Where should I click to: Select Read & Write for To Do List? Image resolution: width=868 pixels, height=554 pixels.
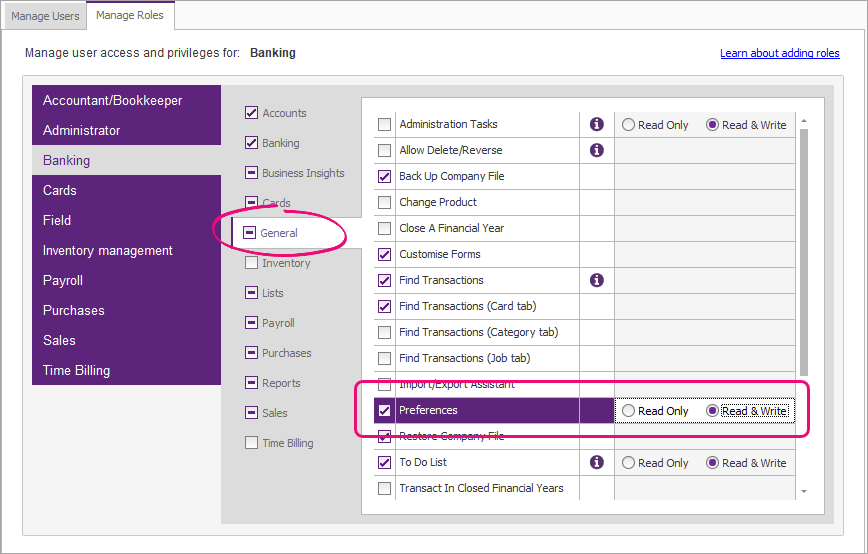tap(712, 463)
